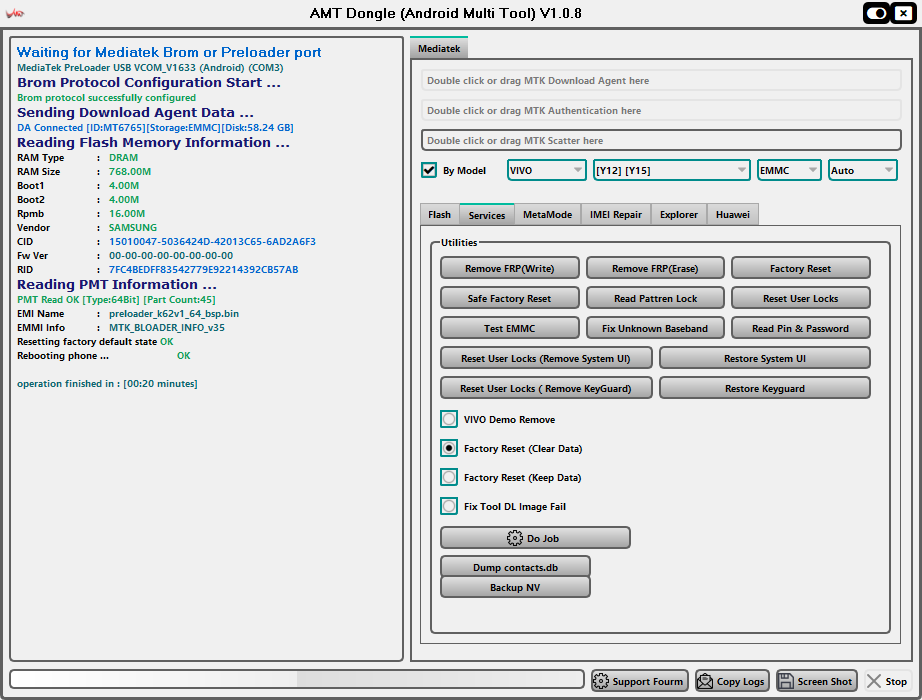Select Factory Reset (Clear Data) radio option
Image resolution: width=922 pixels, height=700 pixels.
449,448
